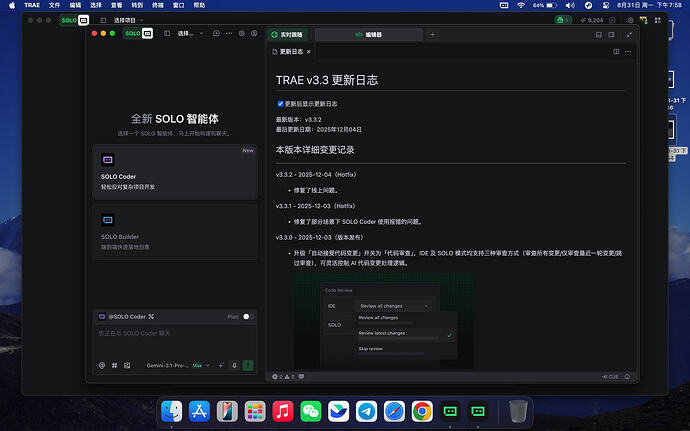Select the SOLO Builder agent card
690x431 pixels.
click(175, 232)
